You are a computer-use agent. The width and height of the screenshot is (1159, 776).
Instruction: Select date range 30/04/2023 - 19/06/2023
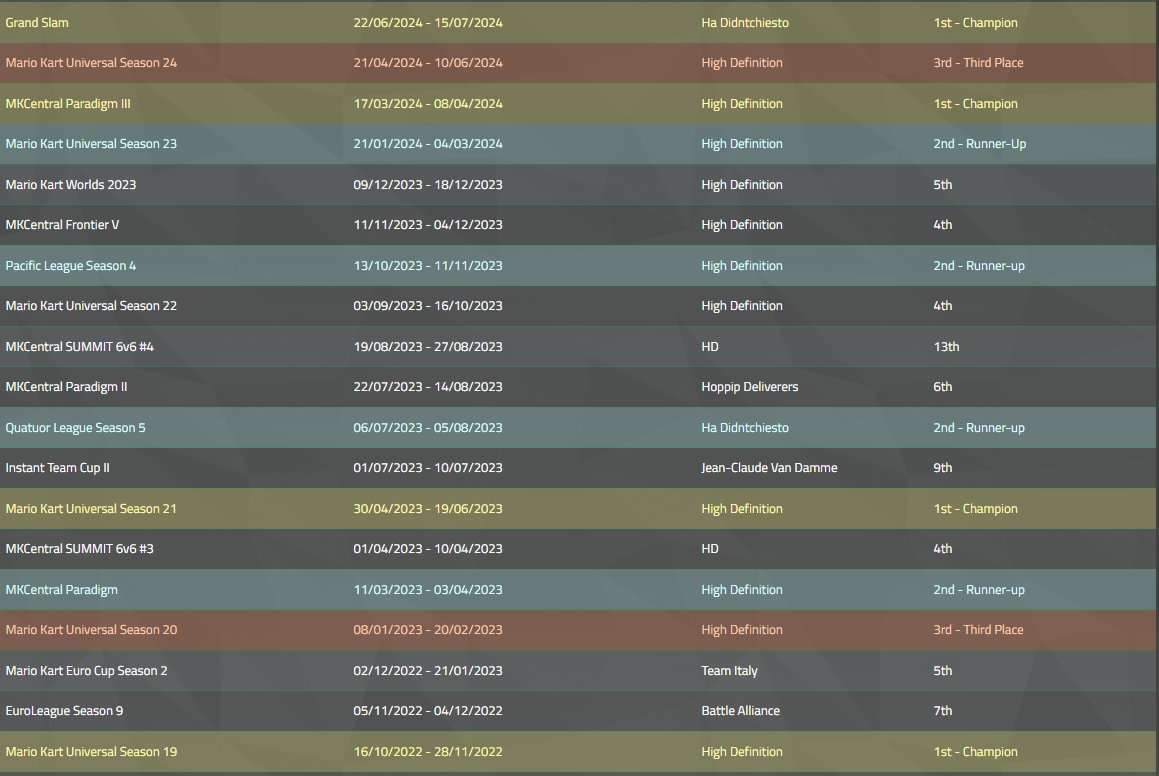(428, 508)
